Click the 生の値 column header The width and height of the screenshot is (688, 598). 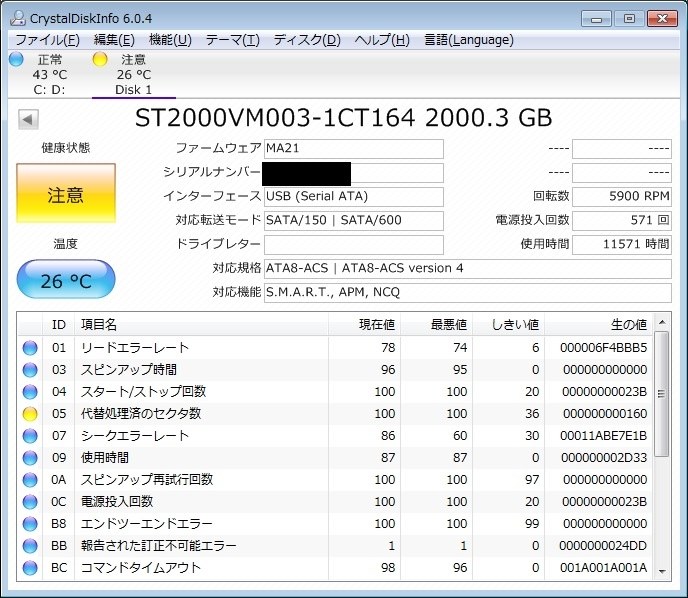[598, 325]
